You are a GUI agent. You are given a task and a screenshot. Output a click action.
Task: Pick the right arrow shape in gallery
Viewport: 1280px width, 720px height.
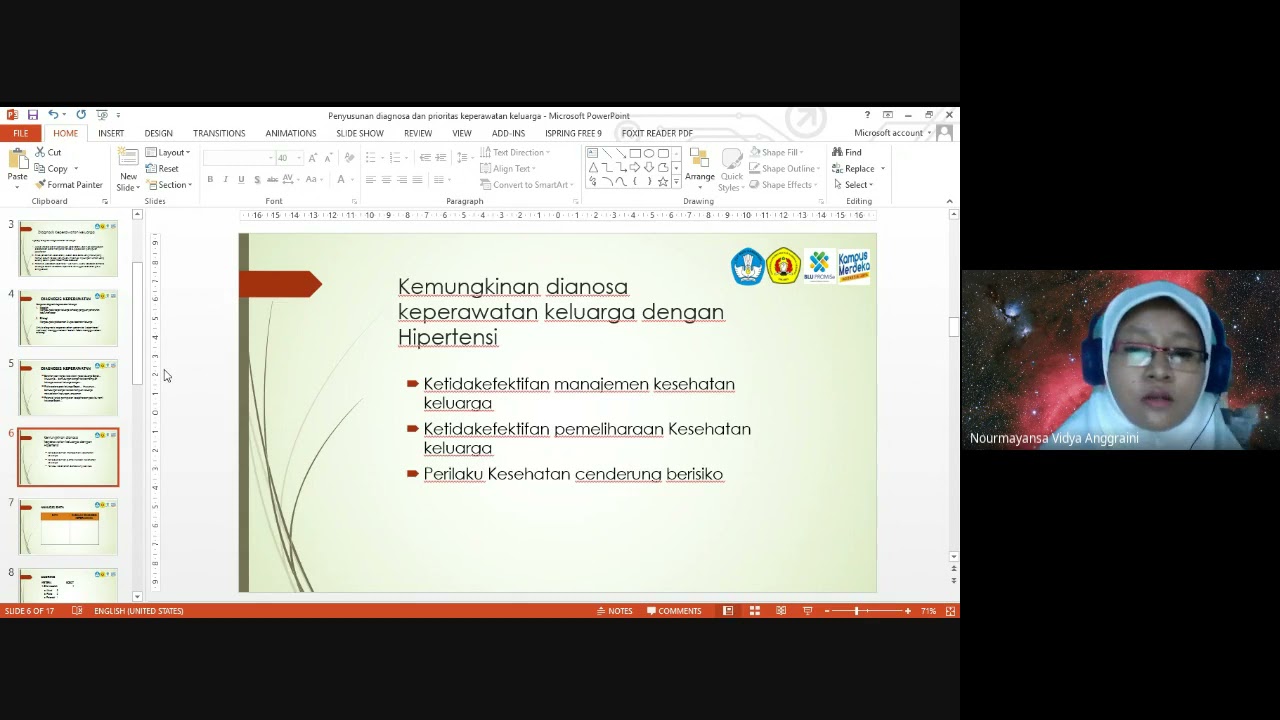634,167
